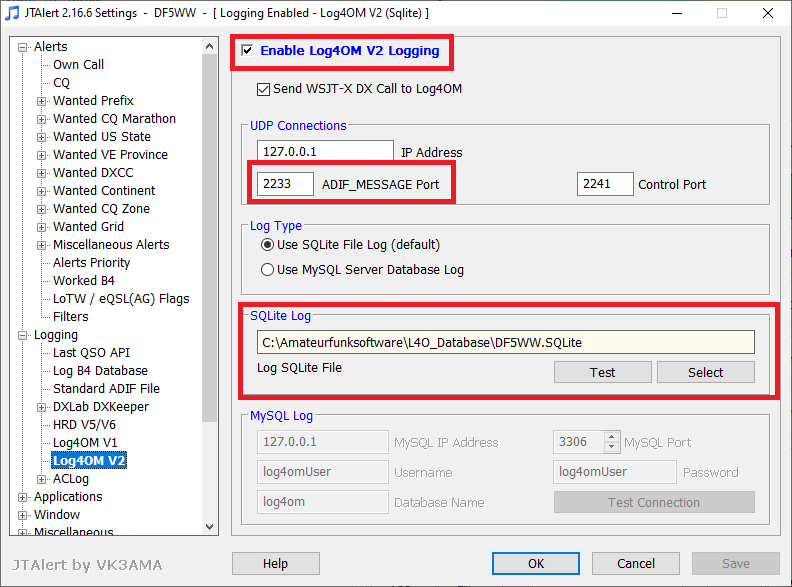Click the MySQL Port number field
Screen dimensions: 792x587
pos(579,442)
